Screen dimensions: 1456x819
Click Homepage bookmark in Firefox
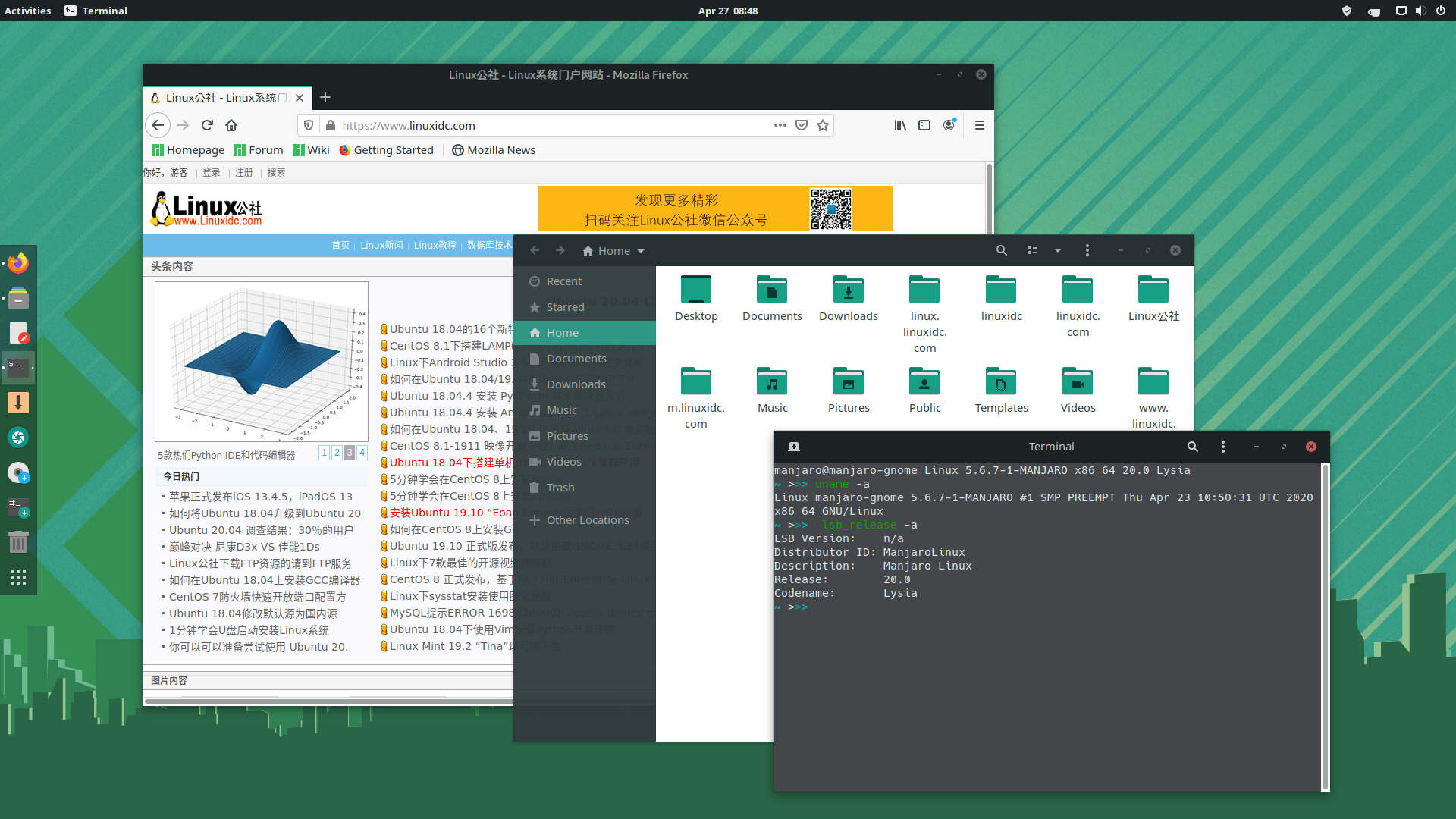coord(188,150)
